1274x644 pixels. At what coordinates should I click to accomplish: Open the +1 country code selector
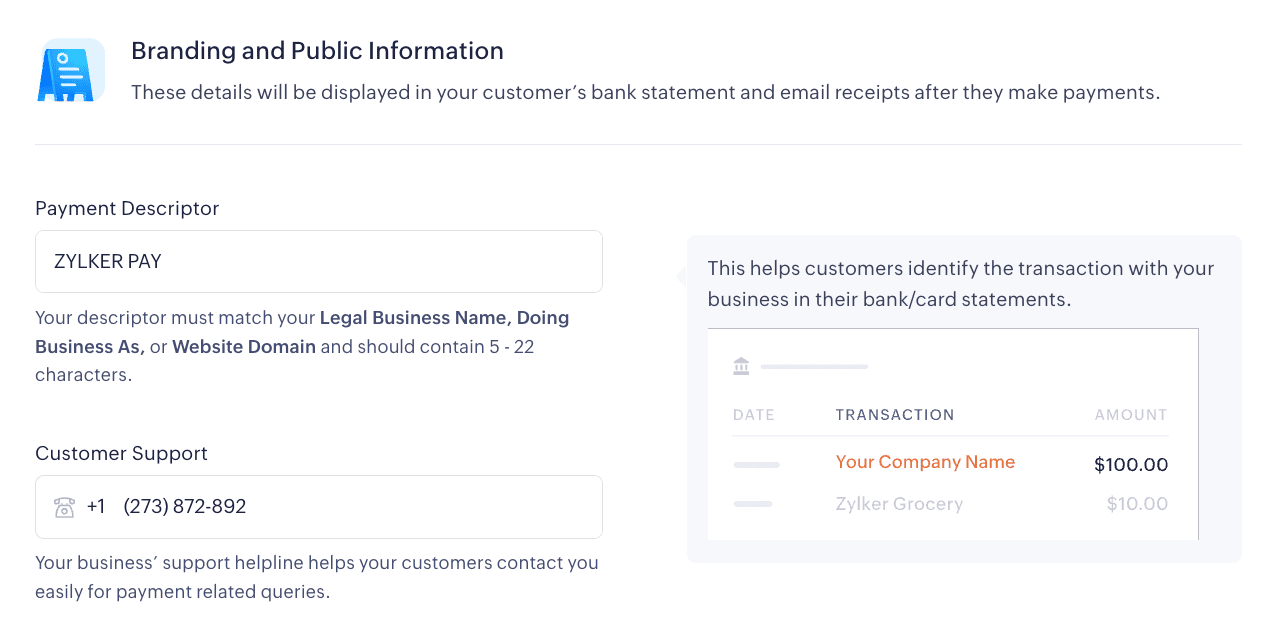pyautogui.click(x=96, y=507)
